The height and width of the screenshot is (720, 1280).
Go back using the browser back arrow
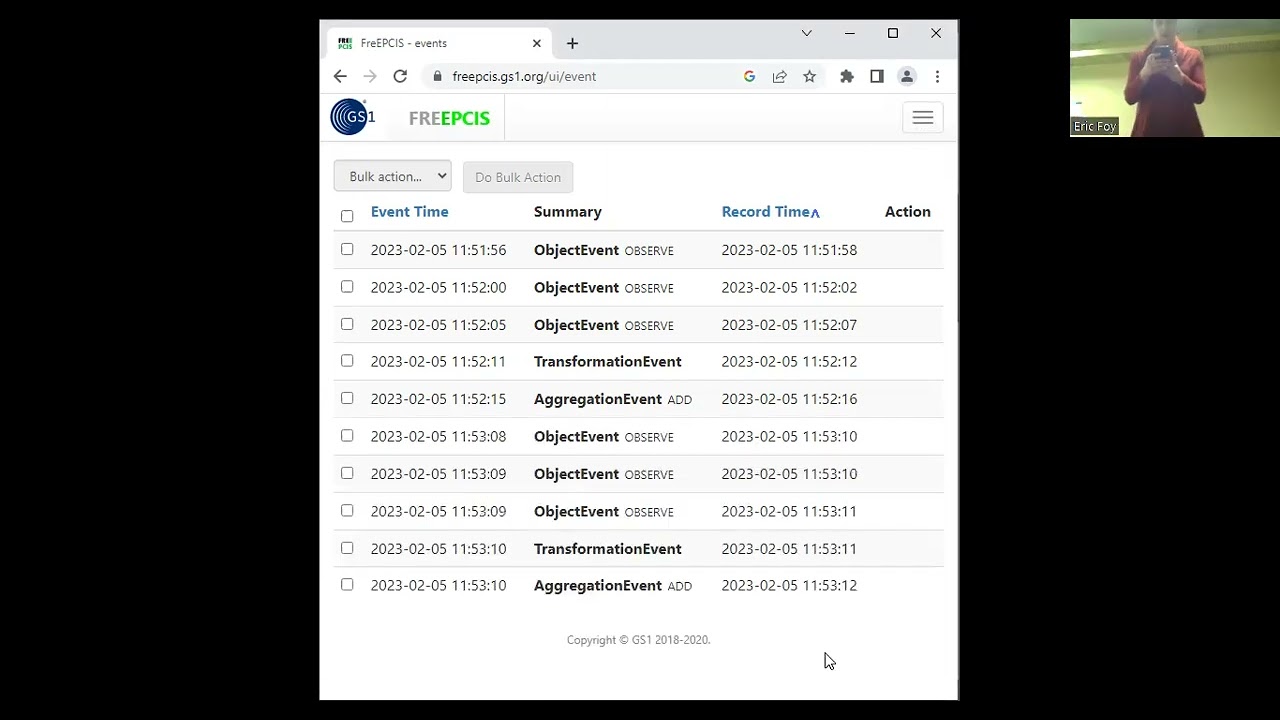340,76
